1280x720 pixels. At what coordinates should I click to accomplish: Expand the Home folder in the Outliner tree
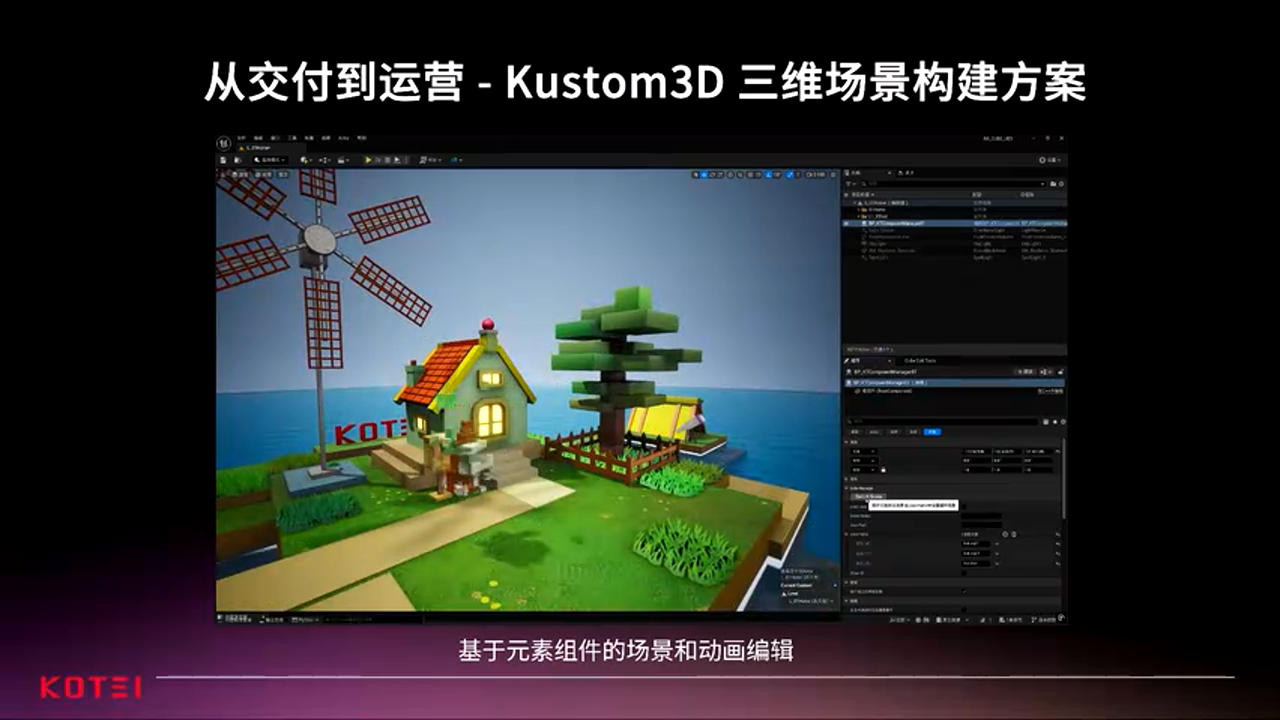pyautogui.click(x=858, y=210)
